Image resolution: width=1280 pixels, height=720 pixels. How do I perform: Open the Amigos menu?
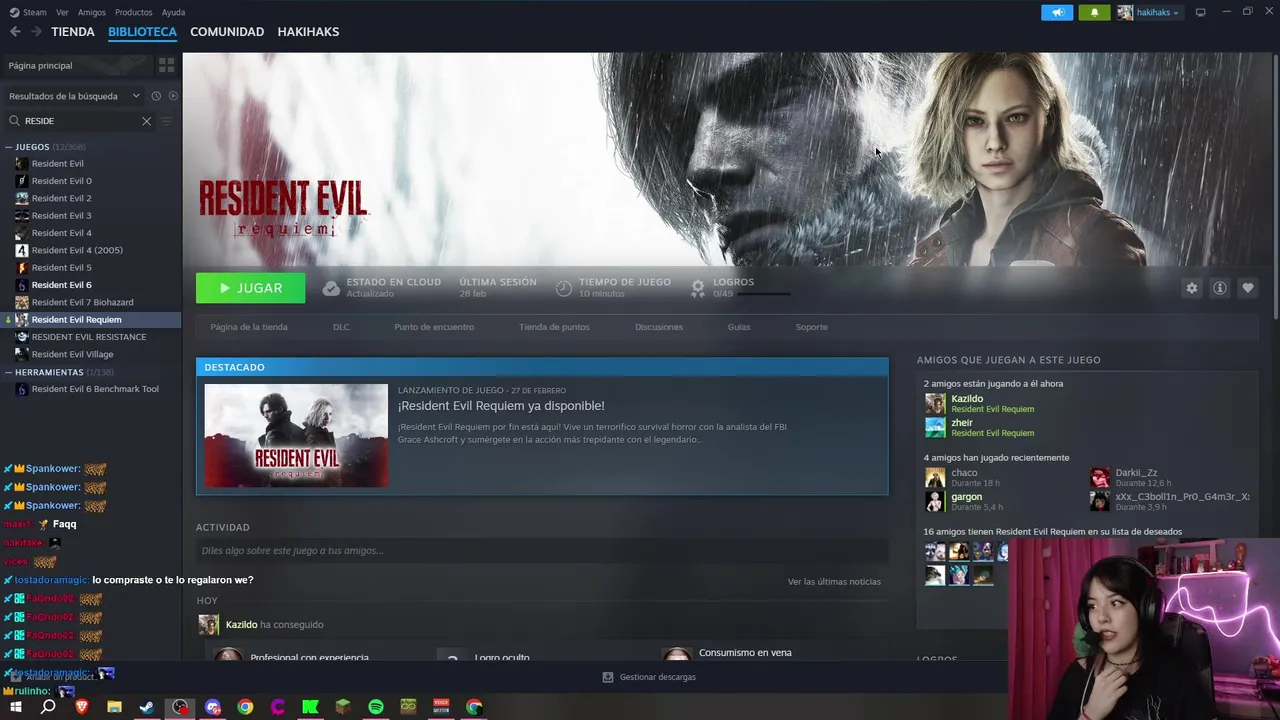[91, 12]
